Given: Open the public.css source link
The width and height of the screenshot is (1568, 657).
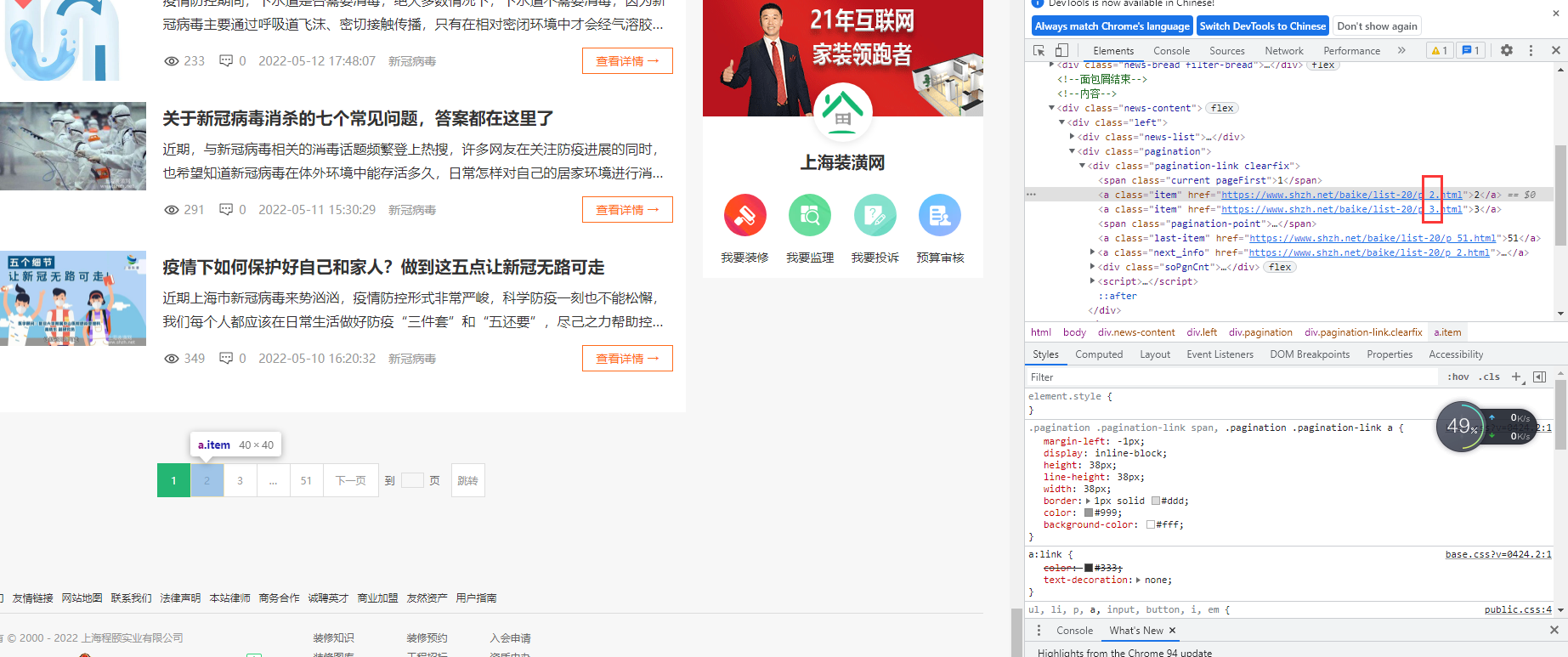Looking at the screenshot, I should coord(1518,609).
